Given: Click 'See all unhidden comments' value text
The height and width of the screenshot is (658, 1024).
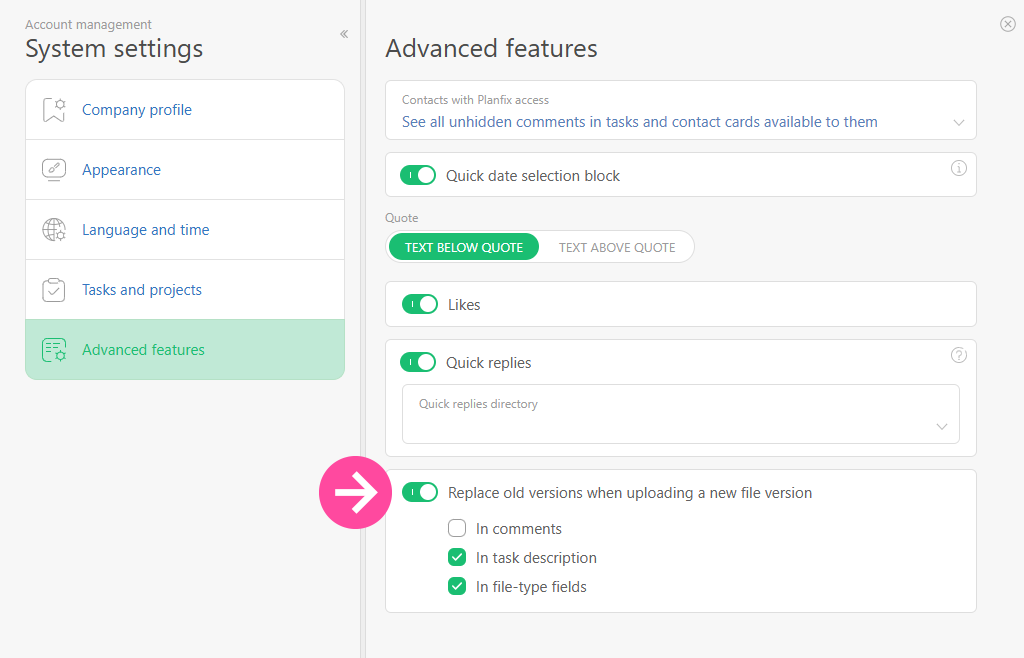Looking at the screenshot, I should click(x=639, y=122).
